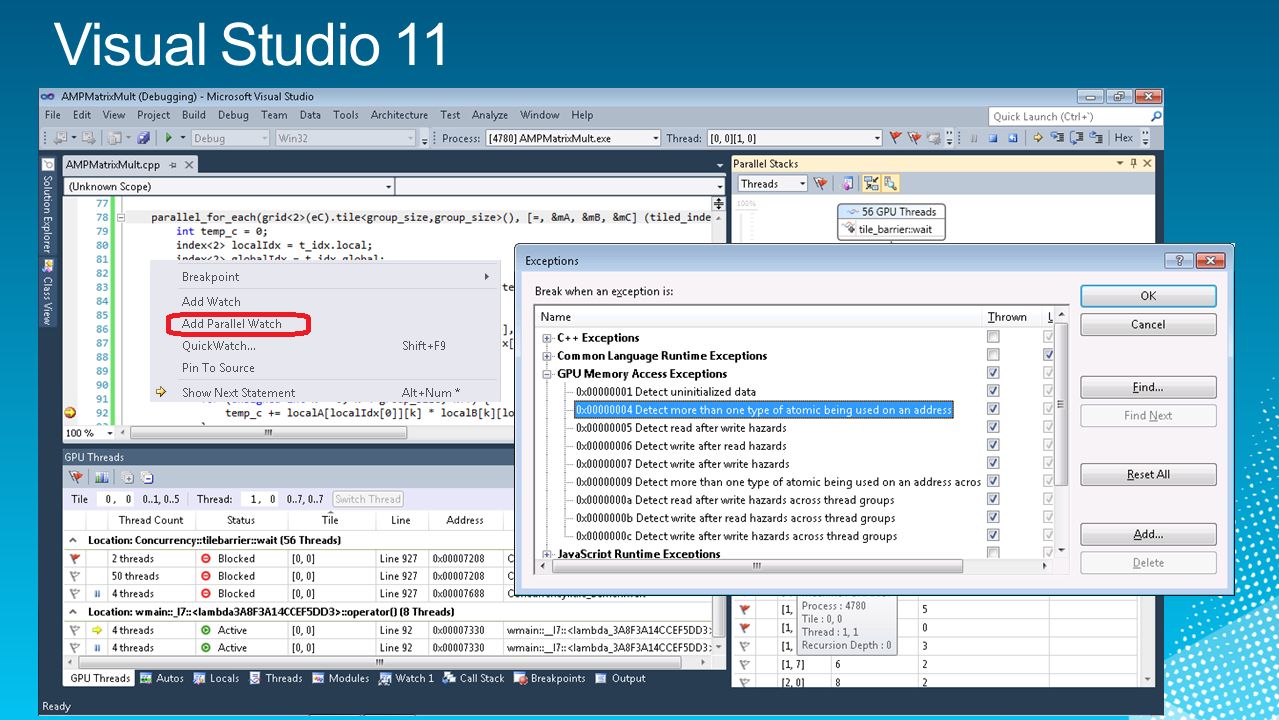The width and height of the screenshot is (1279, 720).
Task: Open the Analyze menu
Action: click(490, 115)
